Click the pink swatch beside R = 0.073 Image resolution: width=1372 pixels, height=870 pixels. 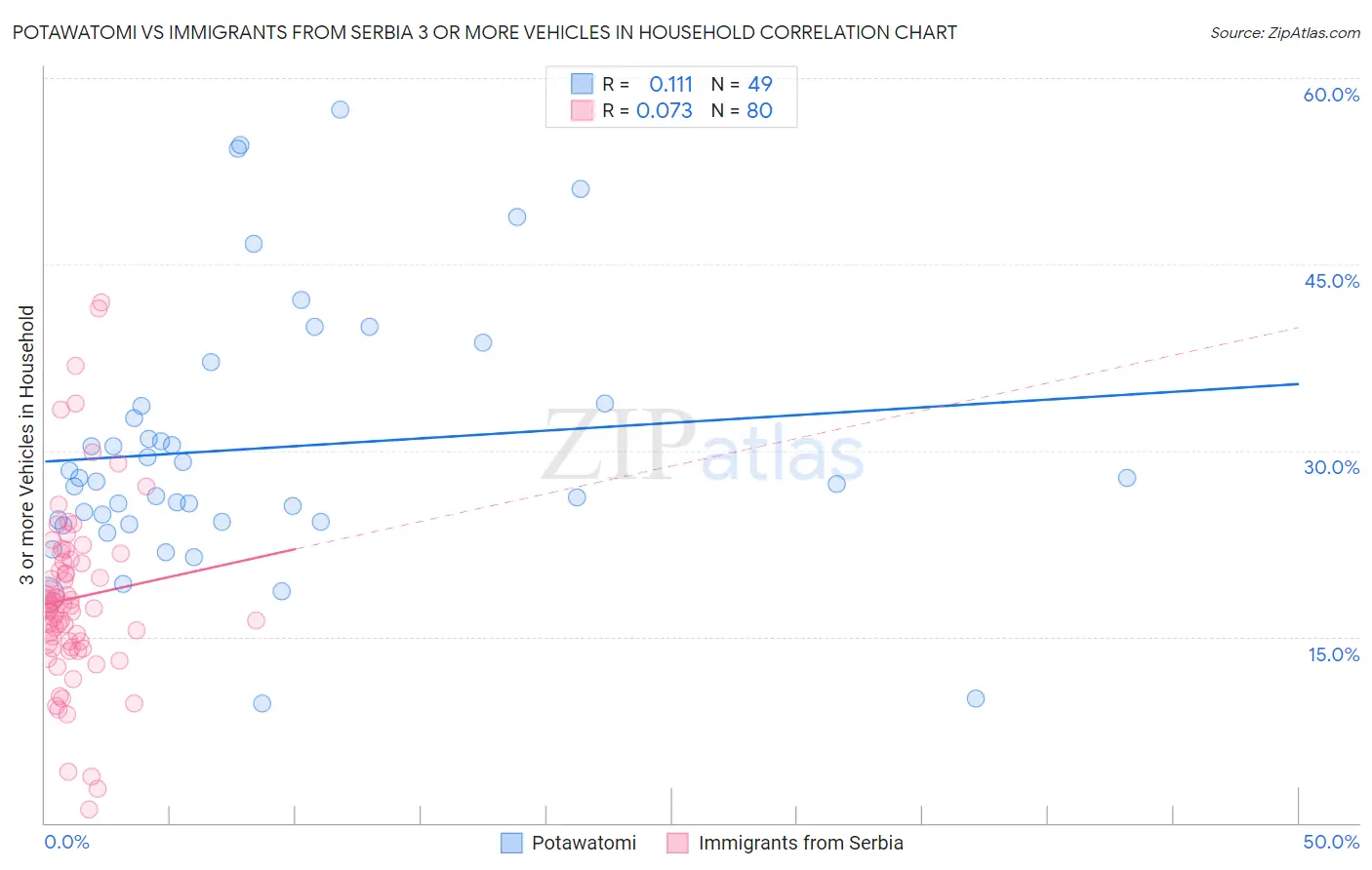[x=582, y=110]
